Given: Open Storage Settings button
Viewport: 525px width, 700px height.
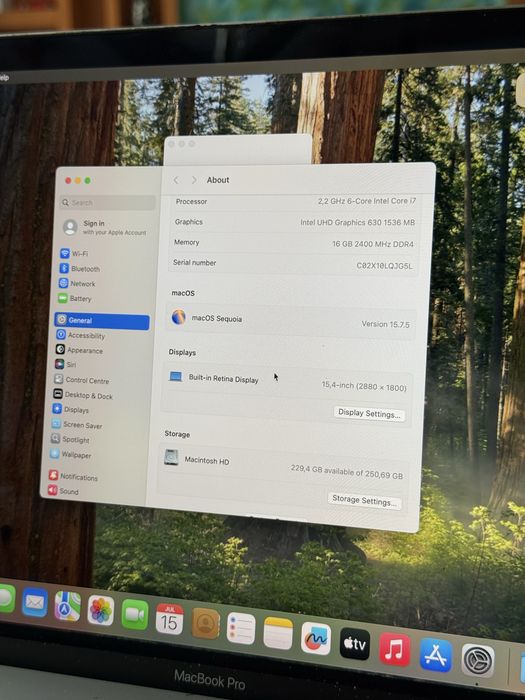Looking at the screenshot, I should point(365,500).
